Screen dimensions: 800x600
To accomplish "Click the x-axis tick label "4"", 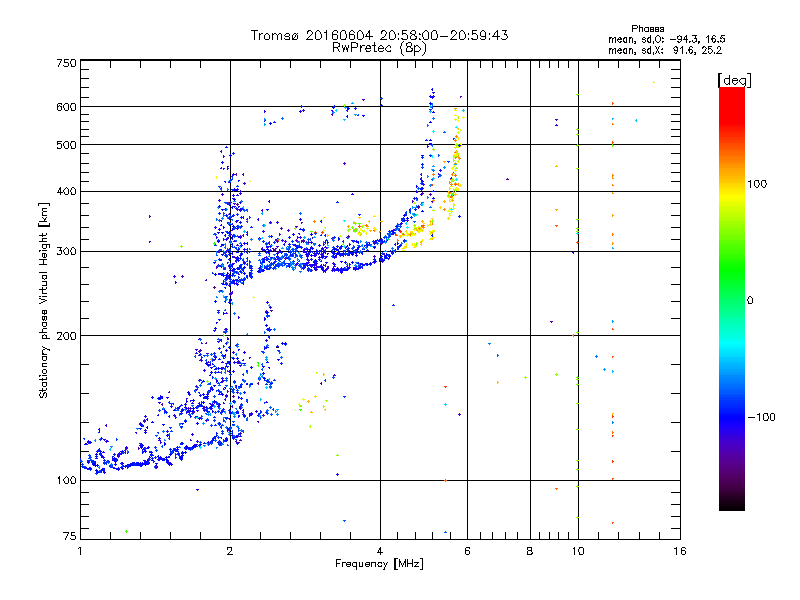I will [x=380, y=551].
